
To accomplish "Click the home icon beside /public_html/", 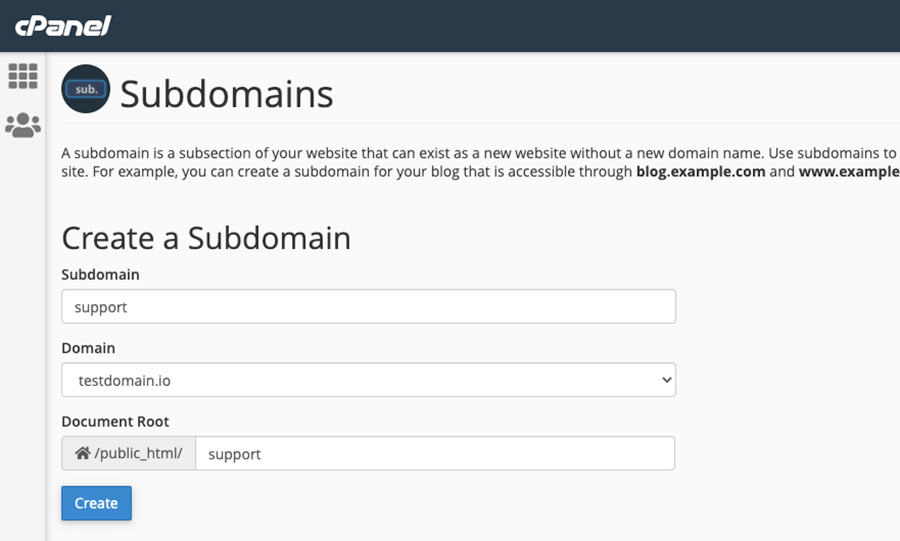I will pos(83,453).
